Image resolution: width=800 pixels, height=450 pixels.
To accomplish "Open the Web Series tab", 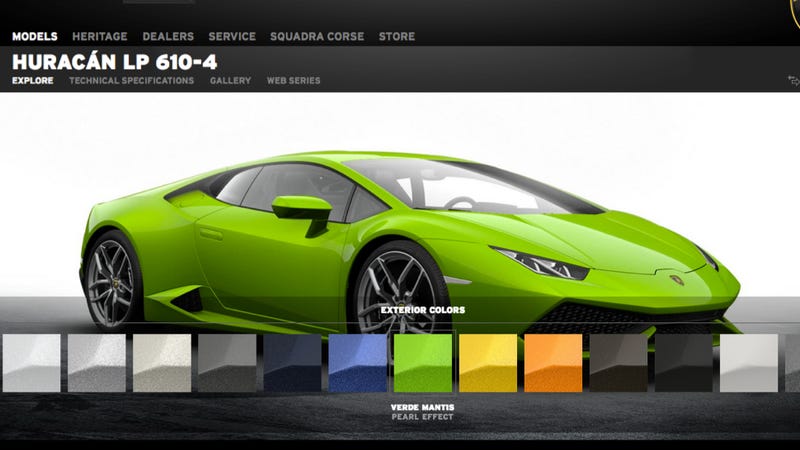I will point(293,81).
